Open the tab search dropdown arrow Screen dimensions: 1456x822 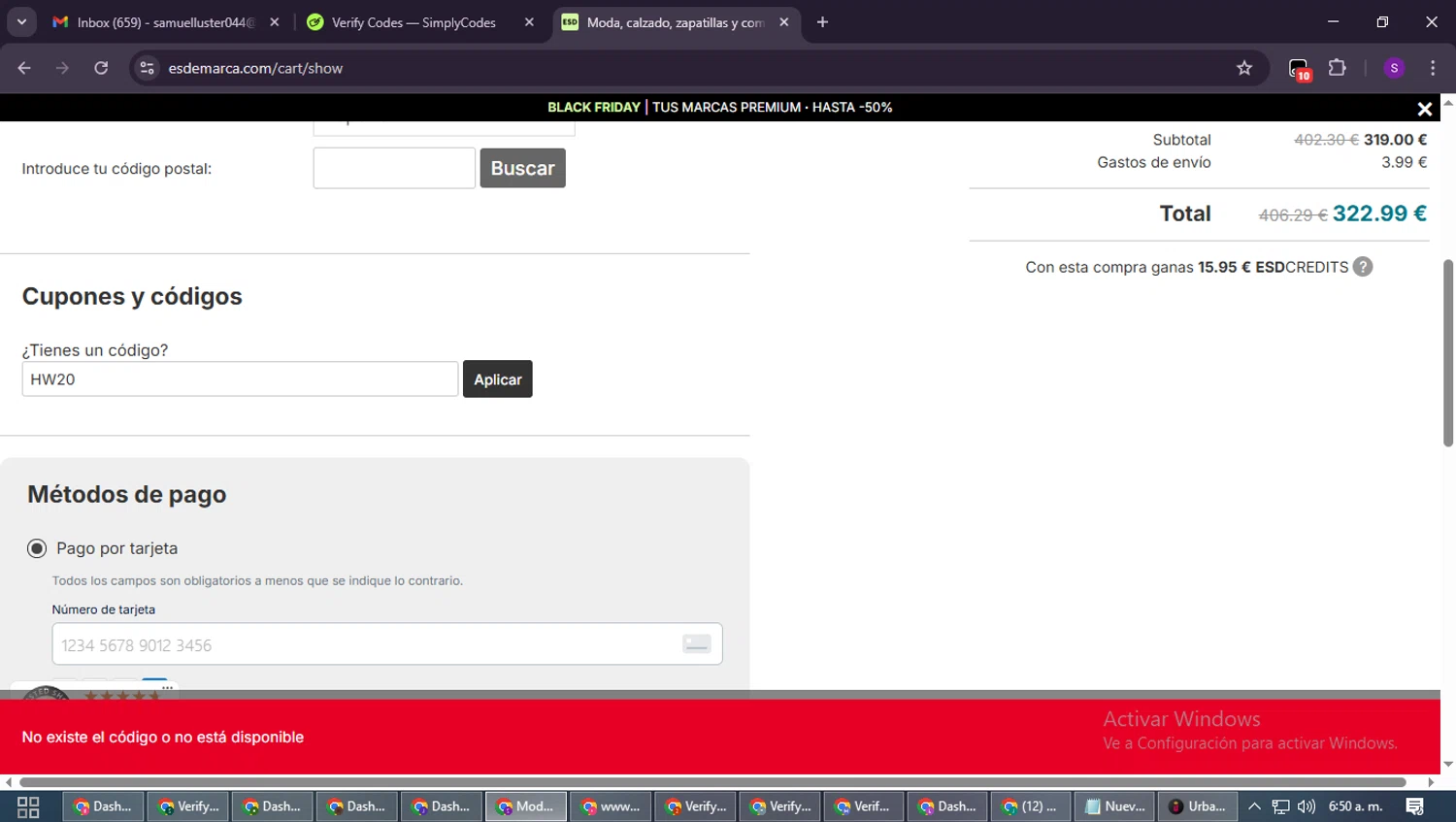point(21,21)
